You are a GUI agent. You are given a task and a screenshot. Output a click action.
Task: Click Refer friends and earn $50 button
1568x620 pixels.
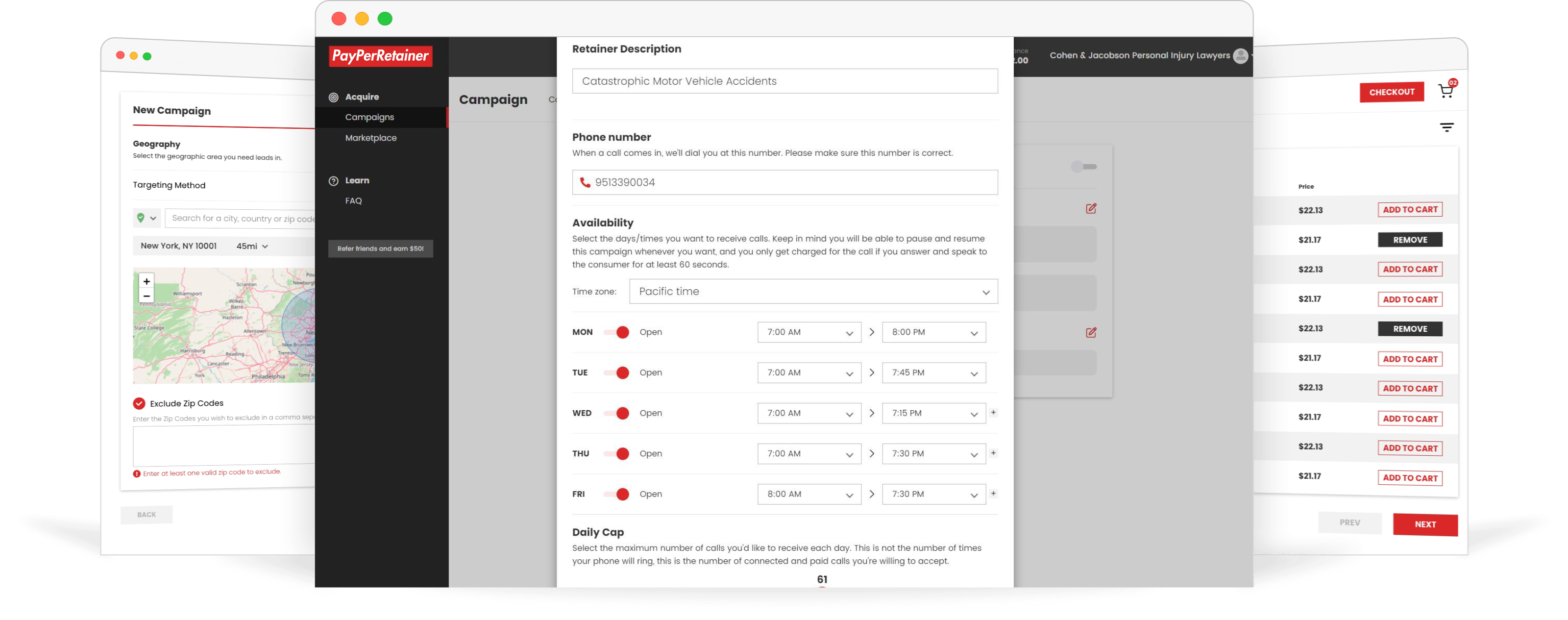pyautogui.click(x=380, y=248)
